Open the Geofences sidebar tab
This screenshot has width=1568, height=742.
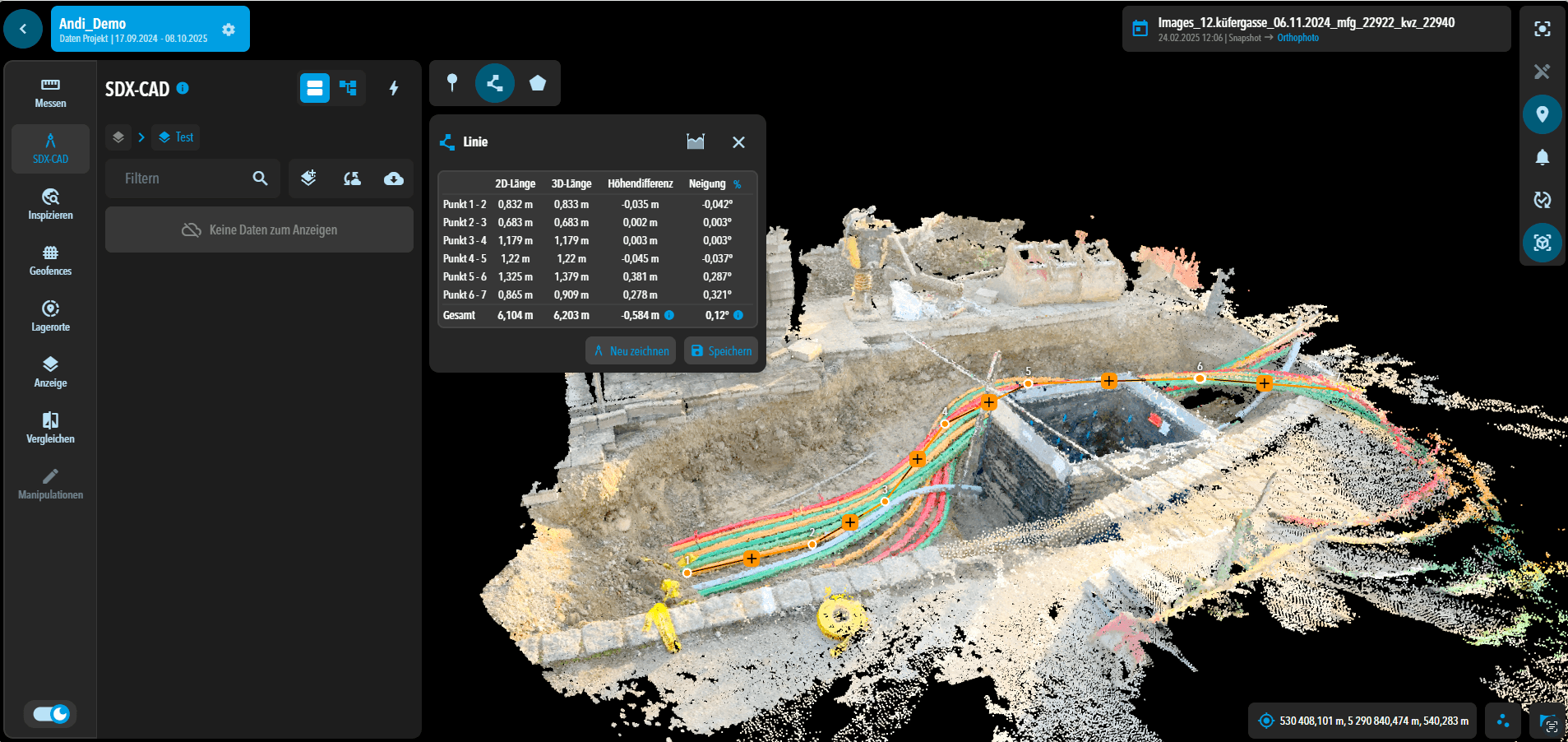(x=50, y=260)
